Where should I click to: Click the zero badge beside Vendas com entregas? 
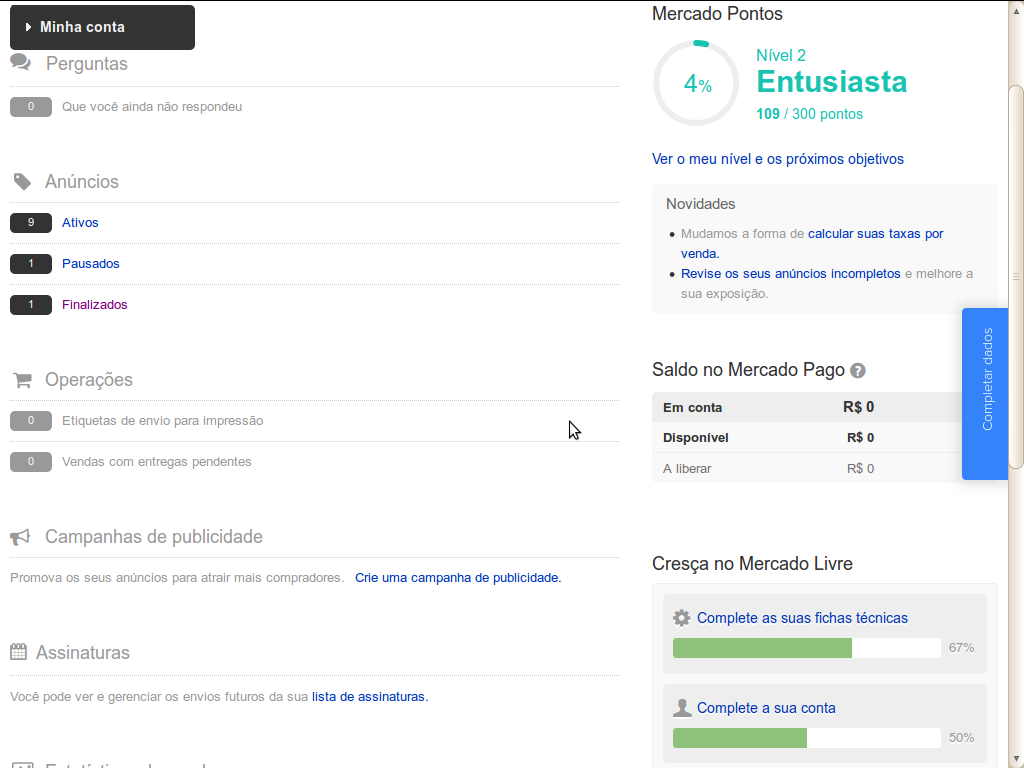(31, 462)
